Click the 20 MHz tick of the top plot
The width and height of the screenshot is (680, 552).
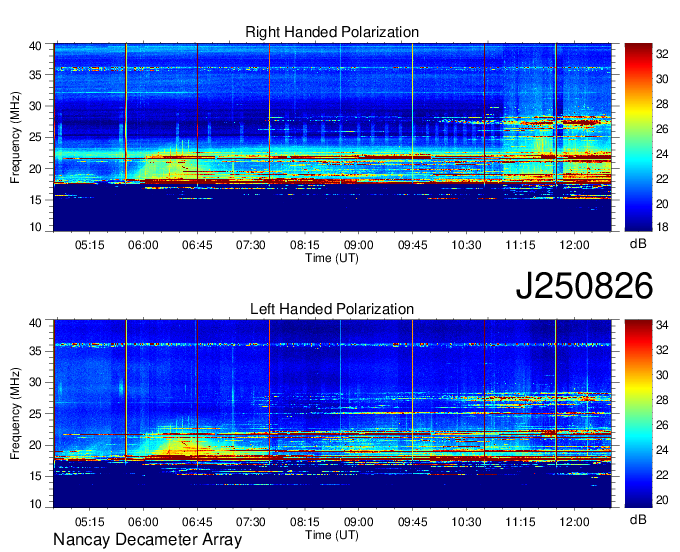(x=35, y=169)
